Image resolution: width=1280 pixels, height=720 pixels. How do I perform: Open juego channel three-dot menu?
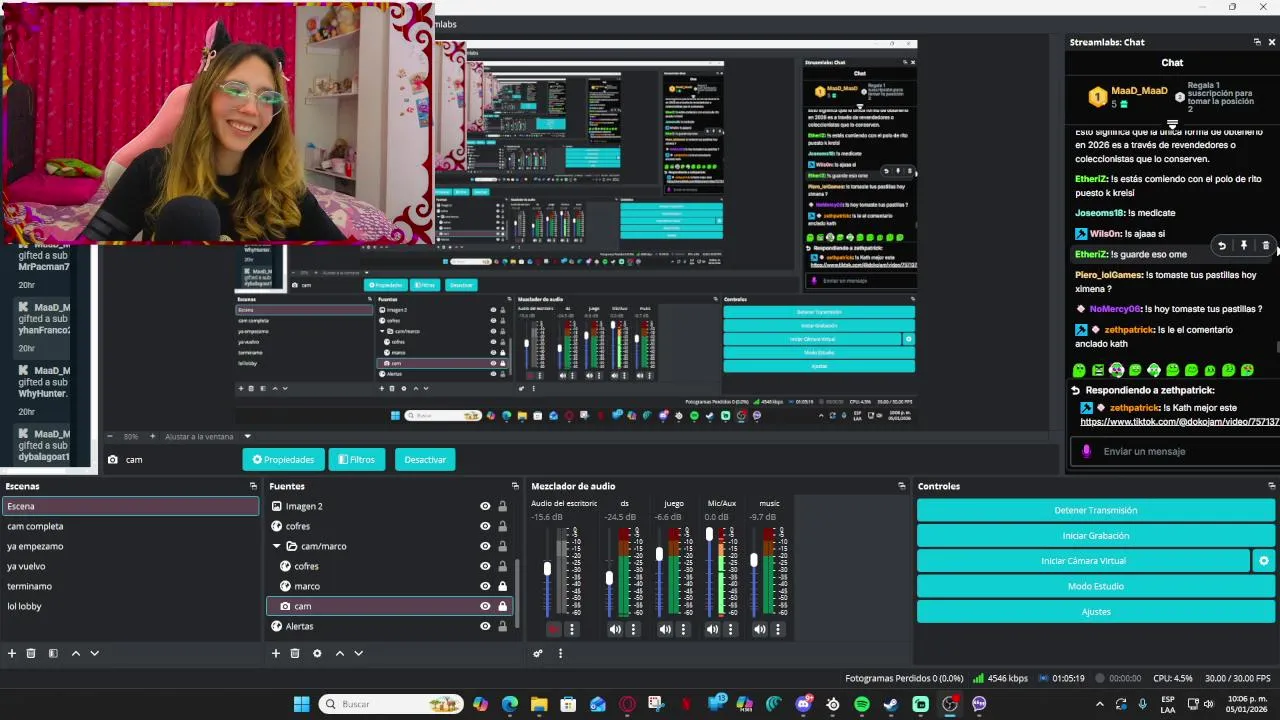[x=683, y=629]
